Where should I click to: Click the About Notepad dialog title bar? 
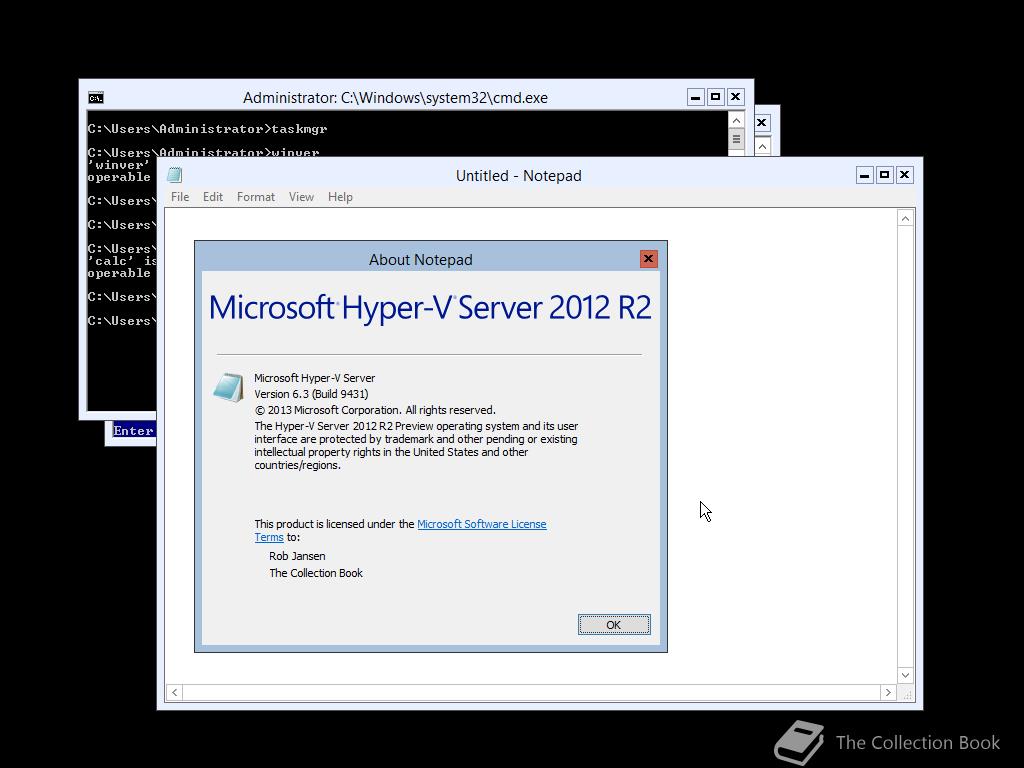[x=421, y=259]
